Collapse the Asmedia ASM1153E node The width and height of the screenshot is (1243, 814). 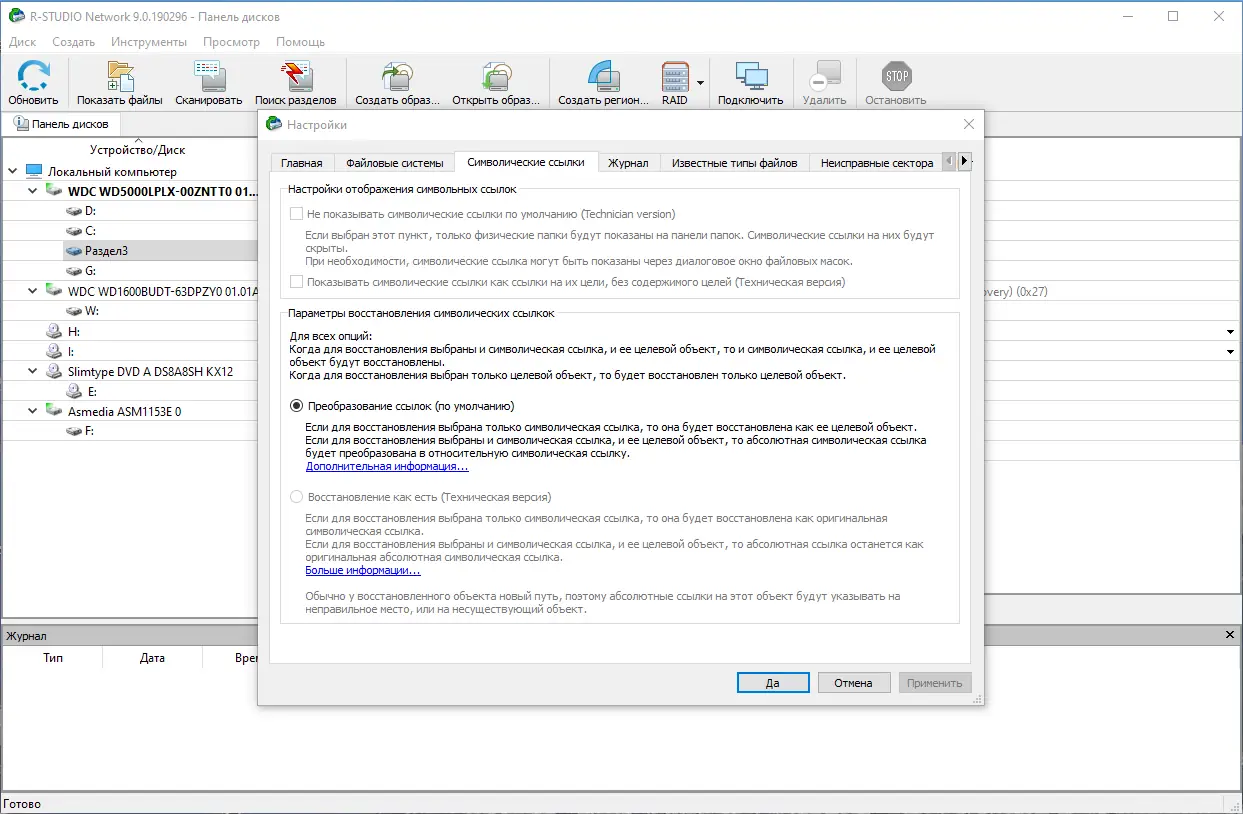click(32, 411)
